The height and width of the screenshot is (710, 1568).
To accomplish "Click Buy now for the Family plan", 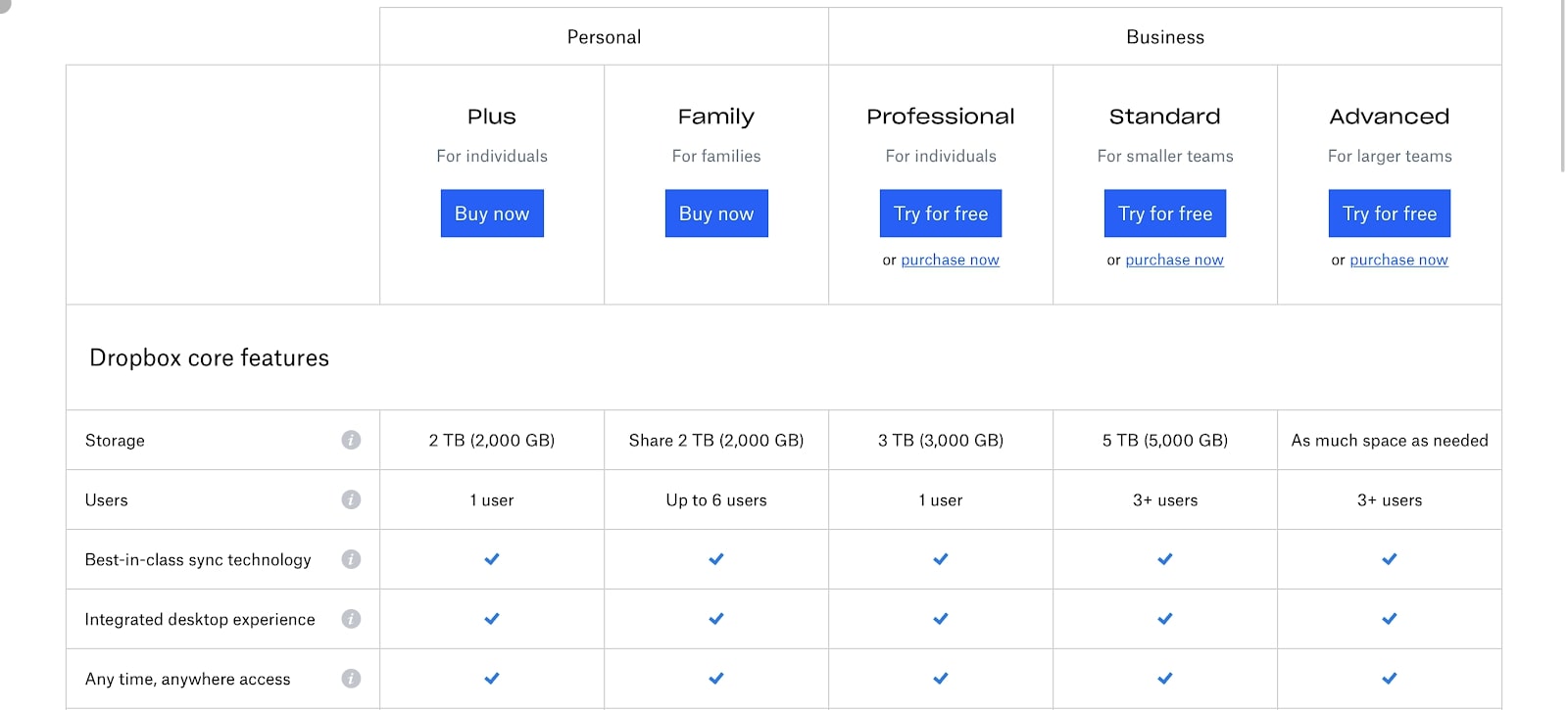I will pos(716,213).
